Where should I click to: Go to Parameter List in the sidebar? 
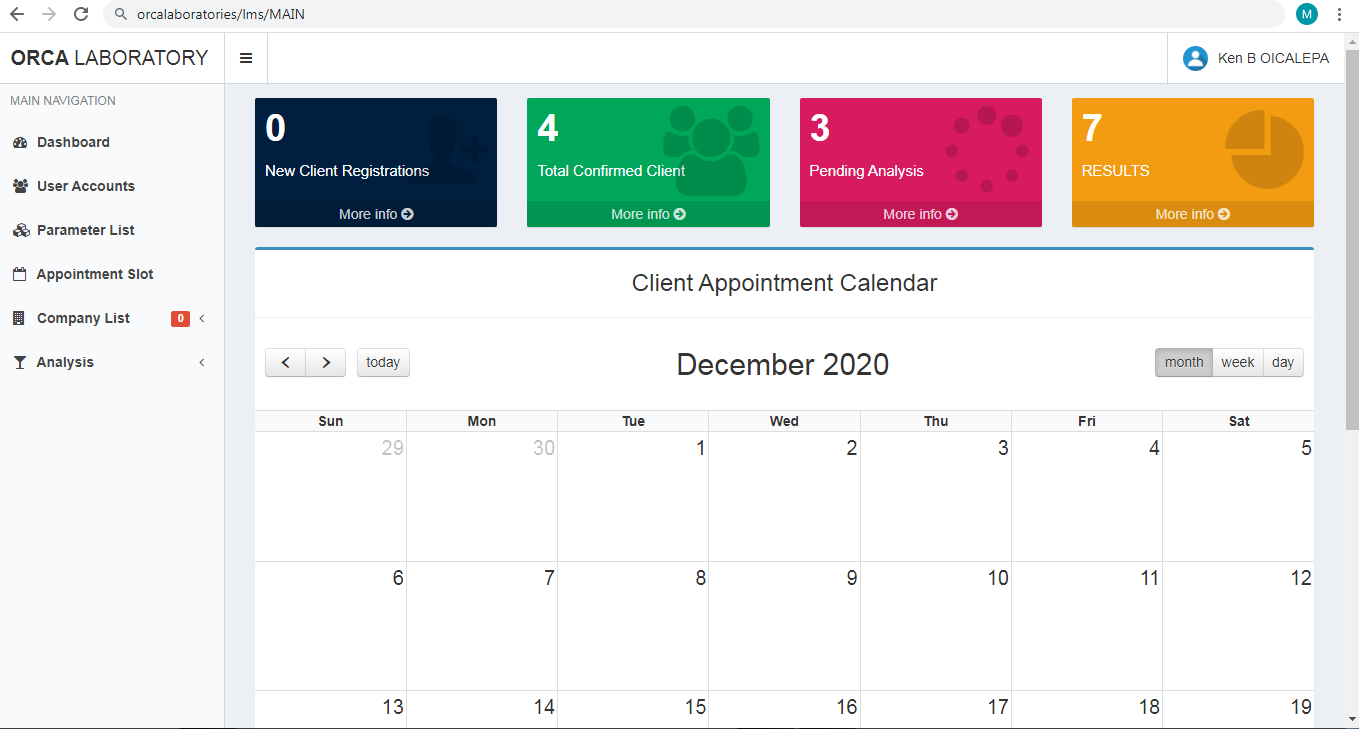coord(112,230)
